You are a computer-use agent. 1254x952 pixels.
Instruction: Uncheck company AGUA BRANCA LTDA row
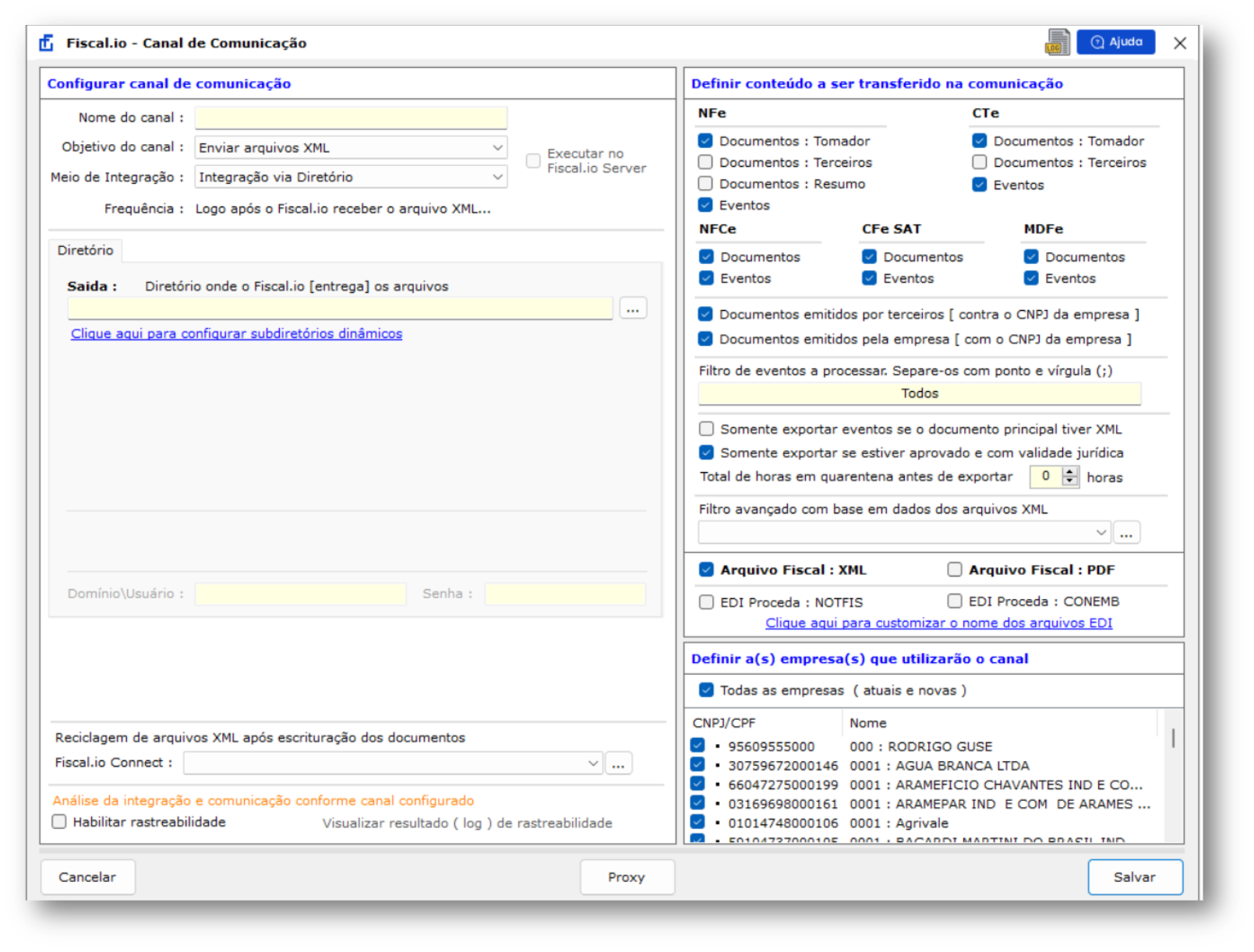[698, 764]
